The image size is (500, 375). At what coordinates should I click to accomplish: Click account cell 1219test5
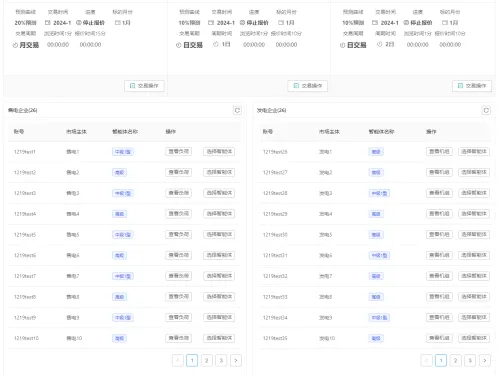coord(25,235)
